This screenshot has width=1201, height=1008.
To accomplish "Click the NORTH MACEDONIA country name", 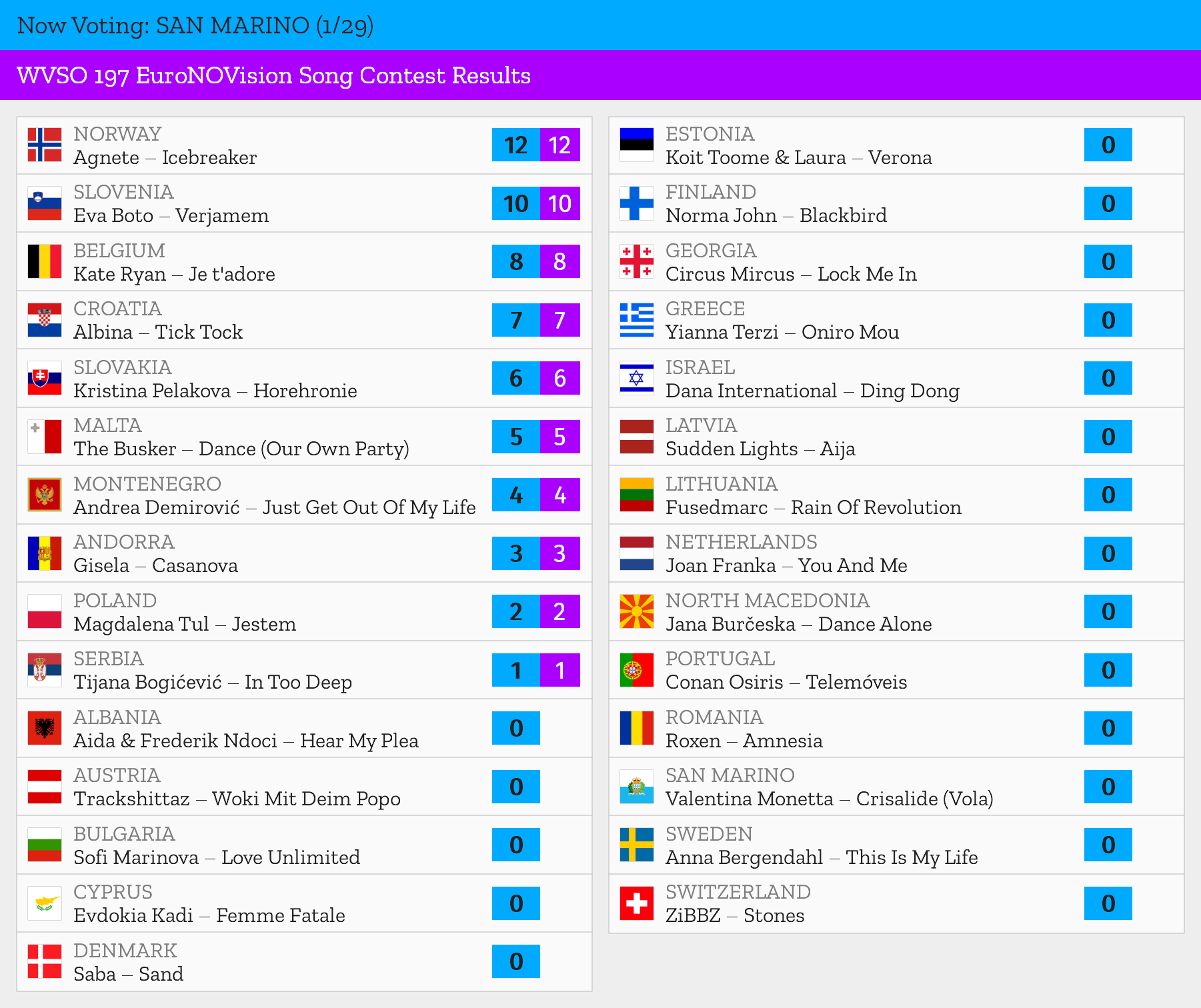I will [768, 601].
